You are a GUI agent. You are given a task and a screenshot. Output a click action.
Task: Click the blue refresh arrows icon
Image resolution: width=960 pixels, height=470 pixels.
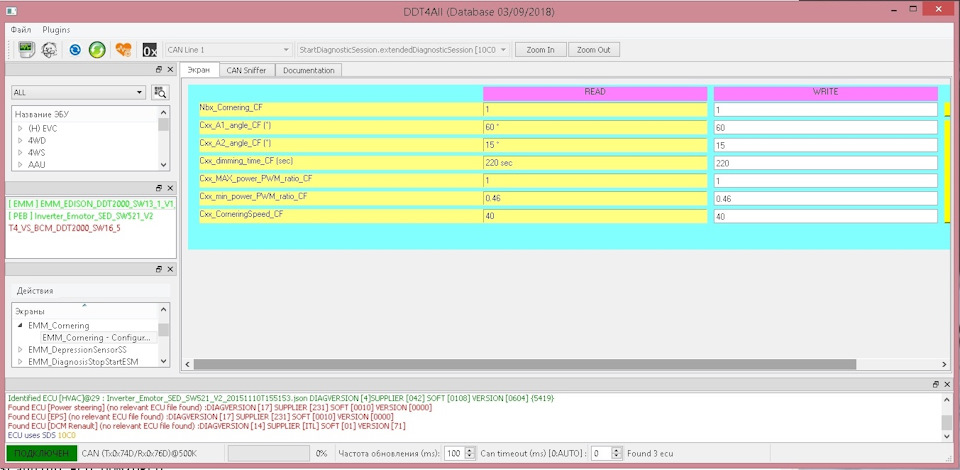[75, 50]
